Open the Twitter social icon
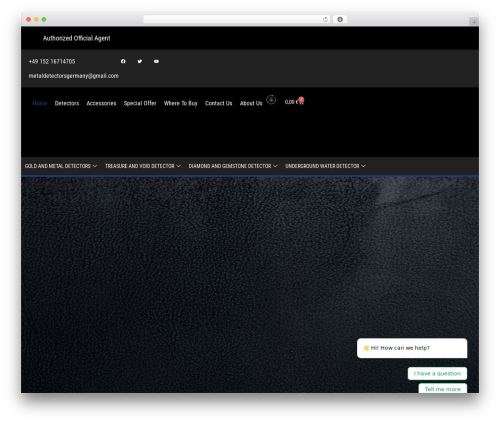 pyautogui.click(x=140, y=61)
